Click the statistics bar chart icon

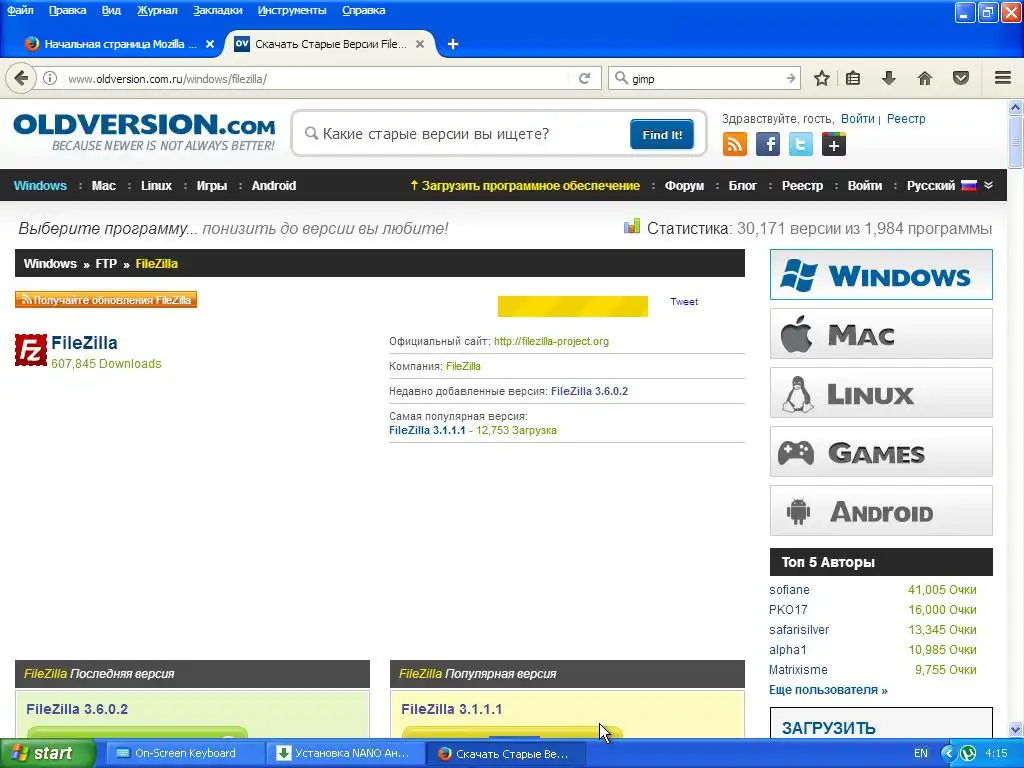pos(632,227)
